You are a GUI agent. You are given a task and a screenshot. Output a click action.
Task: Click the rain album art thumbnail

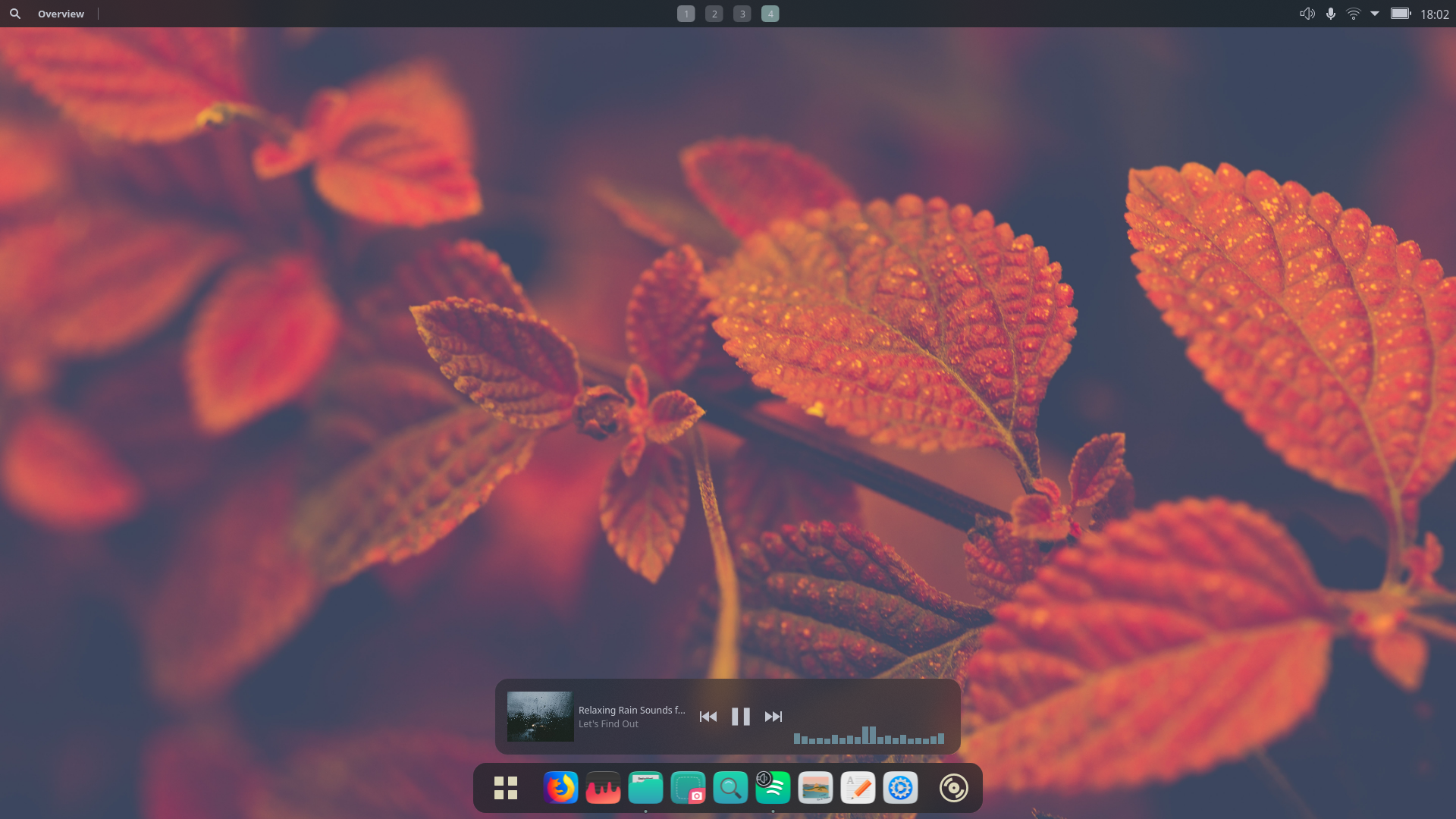(540, 716)
